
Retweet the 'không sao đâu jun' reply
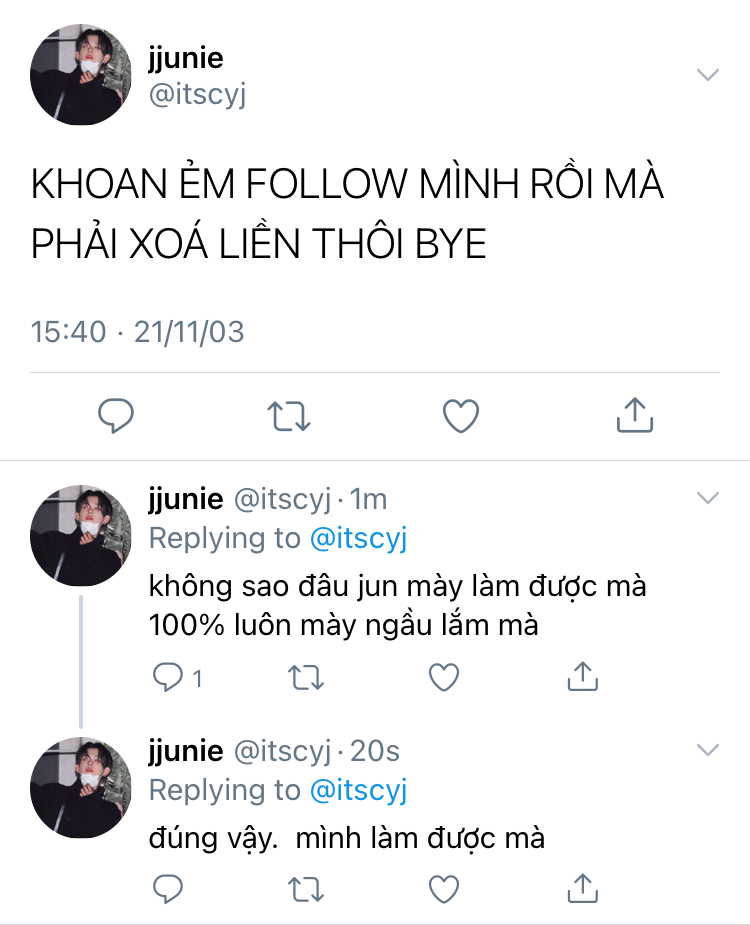(x=306, y=677)
